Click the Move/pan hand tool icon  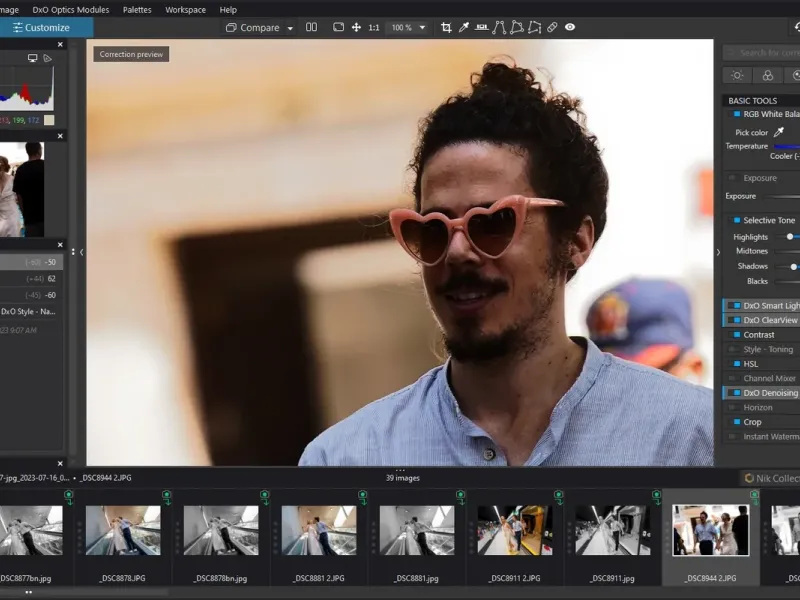coord(356,28)
